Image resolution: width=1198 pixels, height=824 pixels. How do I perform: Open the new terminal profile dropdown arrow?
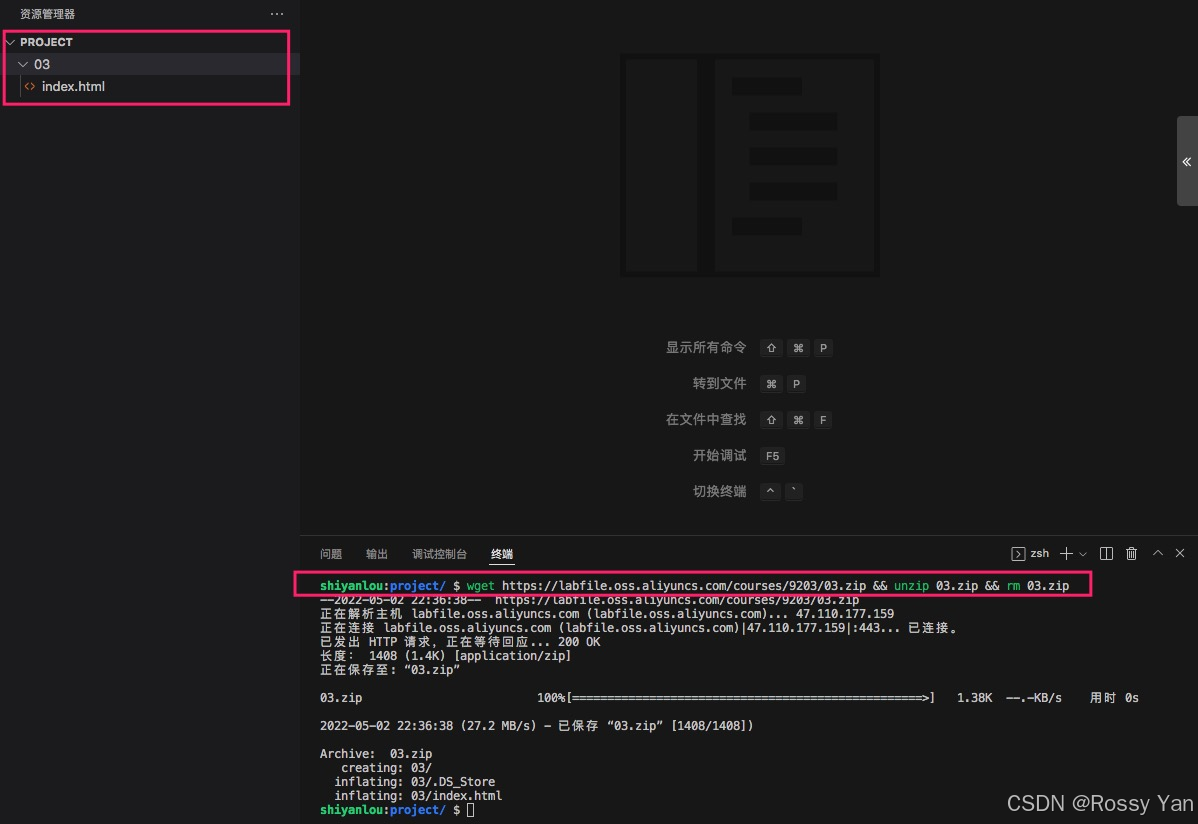[1083, 554]
